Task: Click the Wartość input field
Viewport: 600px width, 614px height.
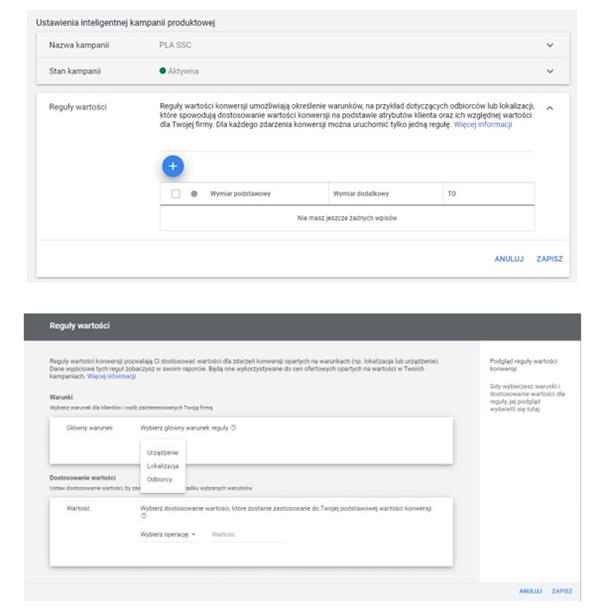Action: (245, 535)
